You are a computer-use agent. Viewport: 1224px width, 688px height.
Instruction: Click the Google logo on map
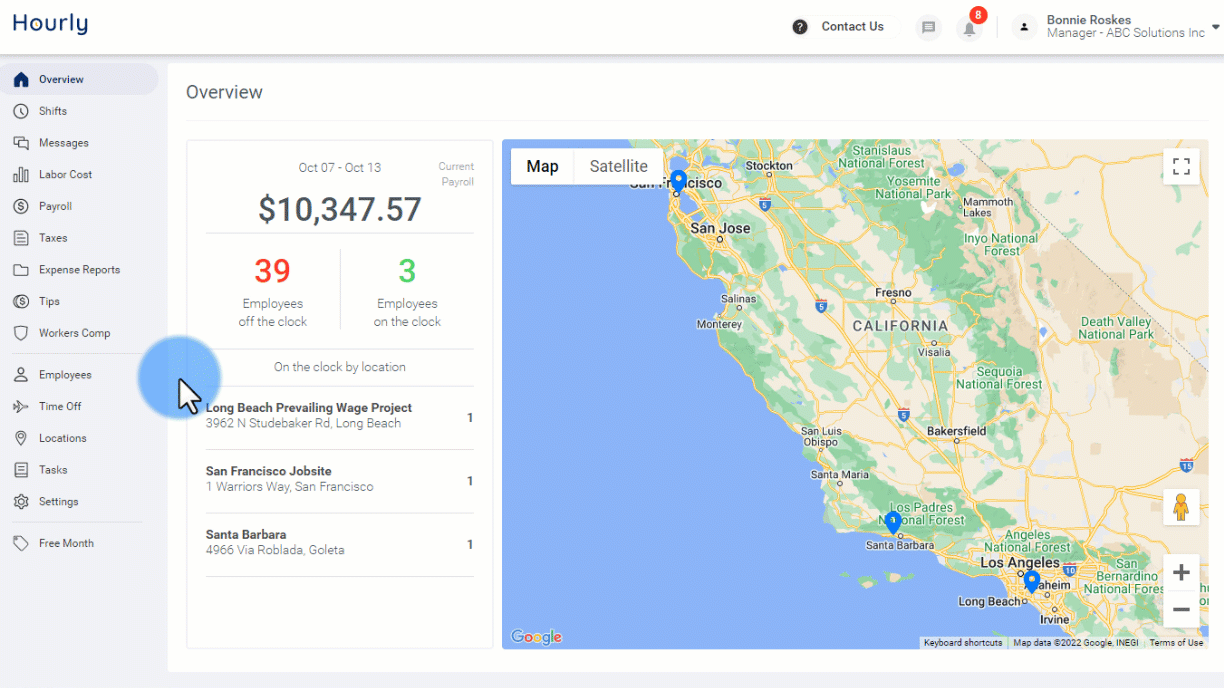tap(536, 637)
